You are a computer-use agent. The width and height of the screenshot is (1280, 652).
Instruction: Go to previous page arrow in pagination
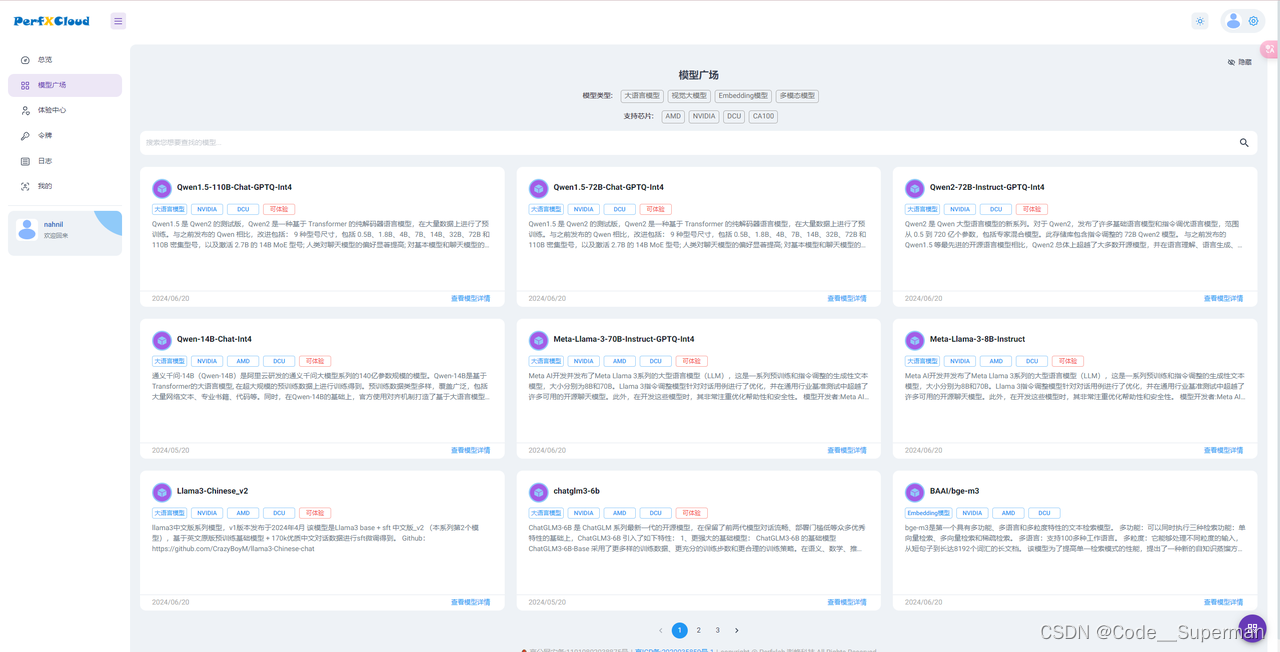[661, 630]
